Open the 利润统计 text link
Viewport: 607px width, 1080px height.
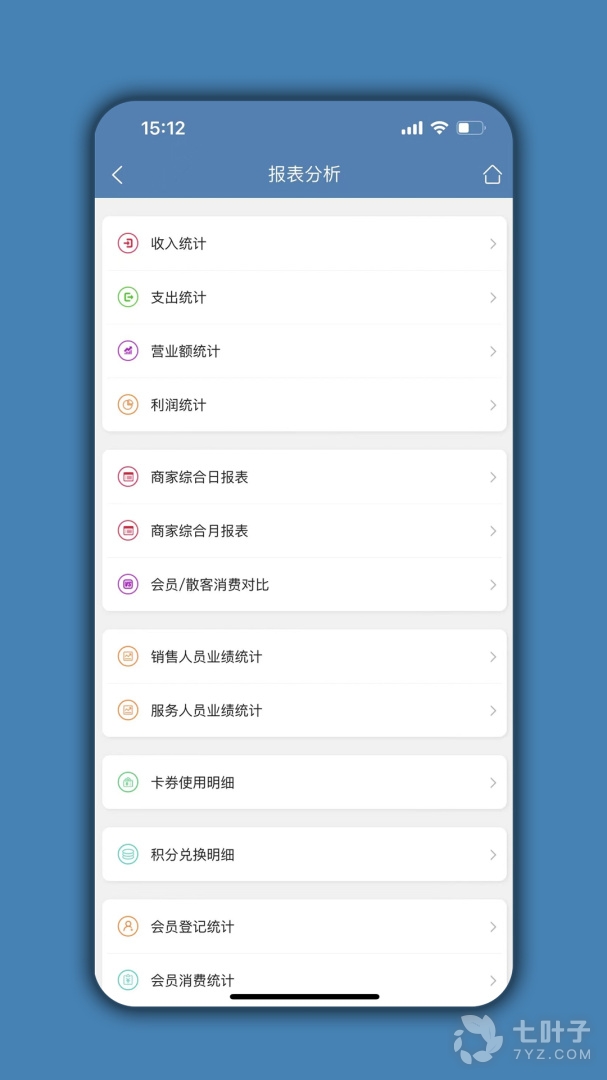(x=178, y=405)
